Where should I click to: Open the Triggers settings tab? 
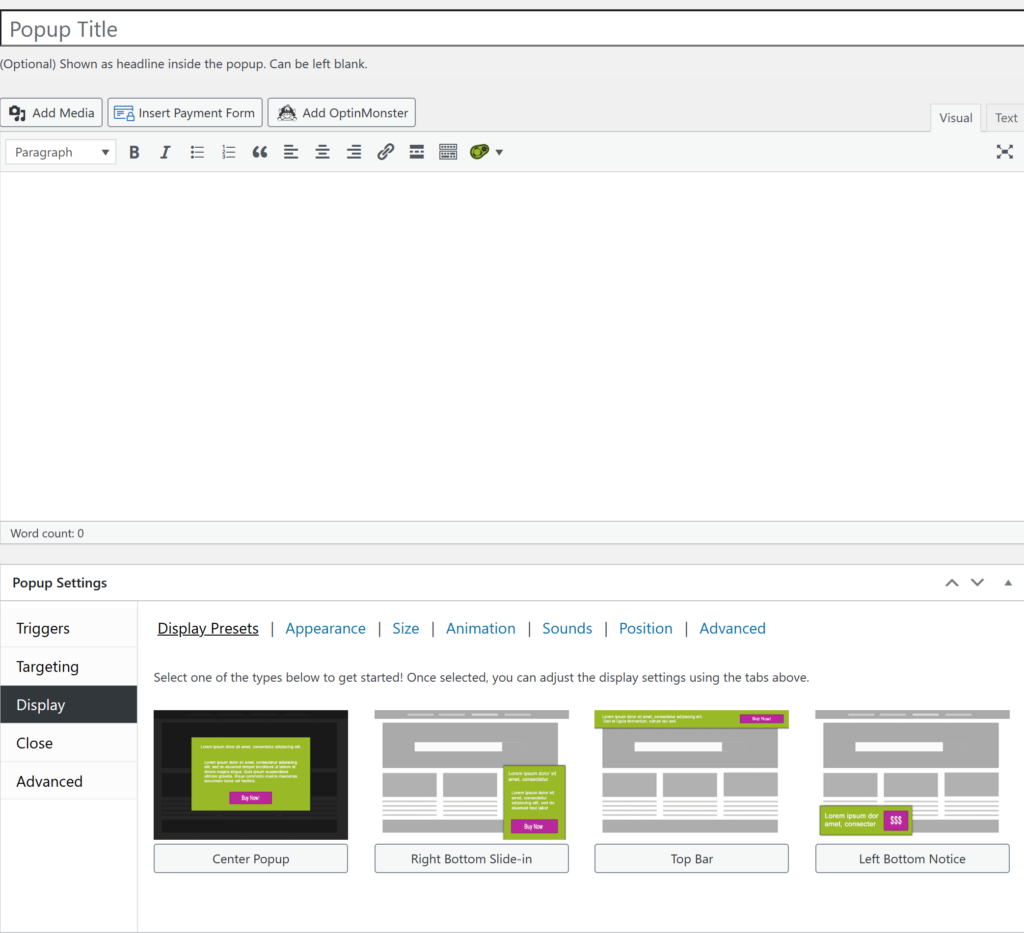43,629
